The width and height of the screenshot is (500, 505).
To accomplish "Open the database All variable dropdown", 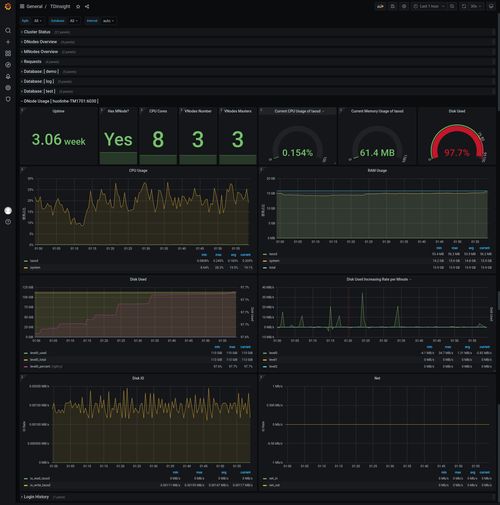I will [x=74, y=21].
